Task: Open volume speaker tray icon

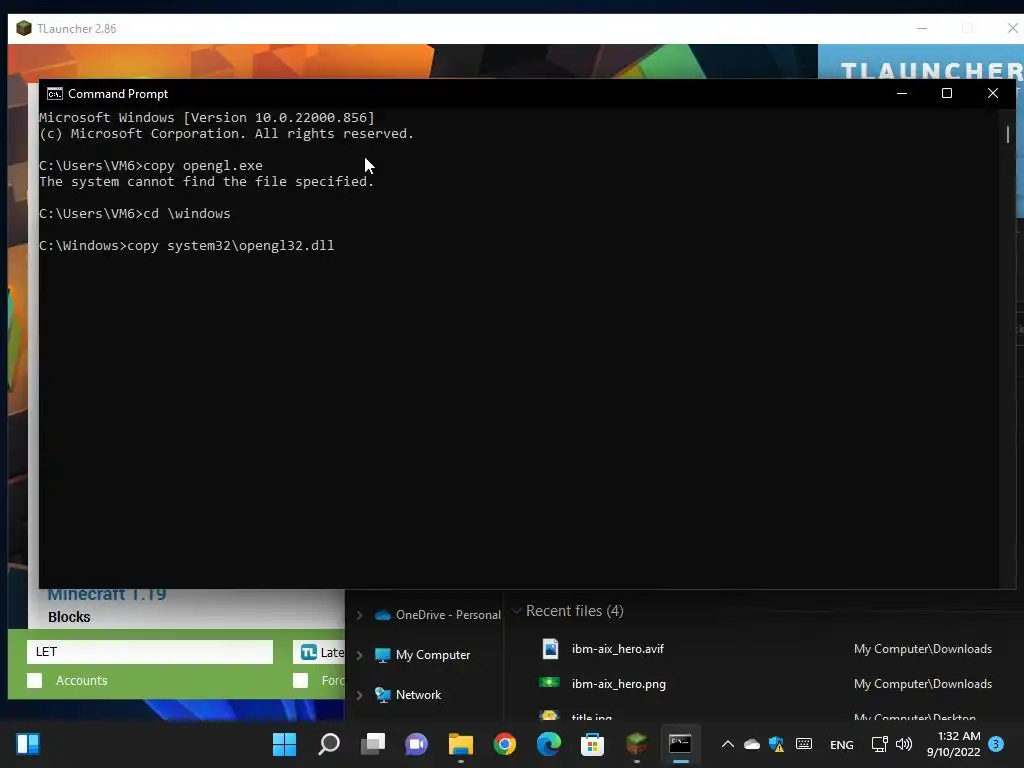Action: 904,744
